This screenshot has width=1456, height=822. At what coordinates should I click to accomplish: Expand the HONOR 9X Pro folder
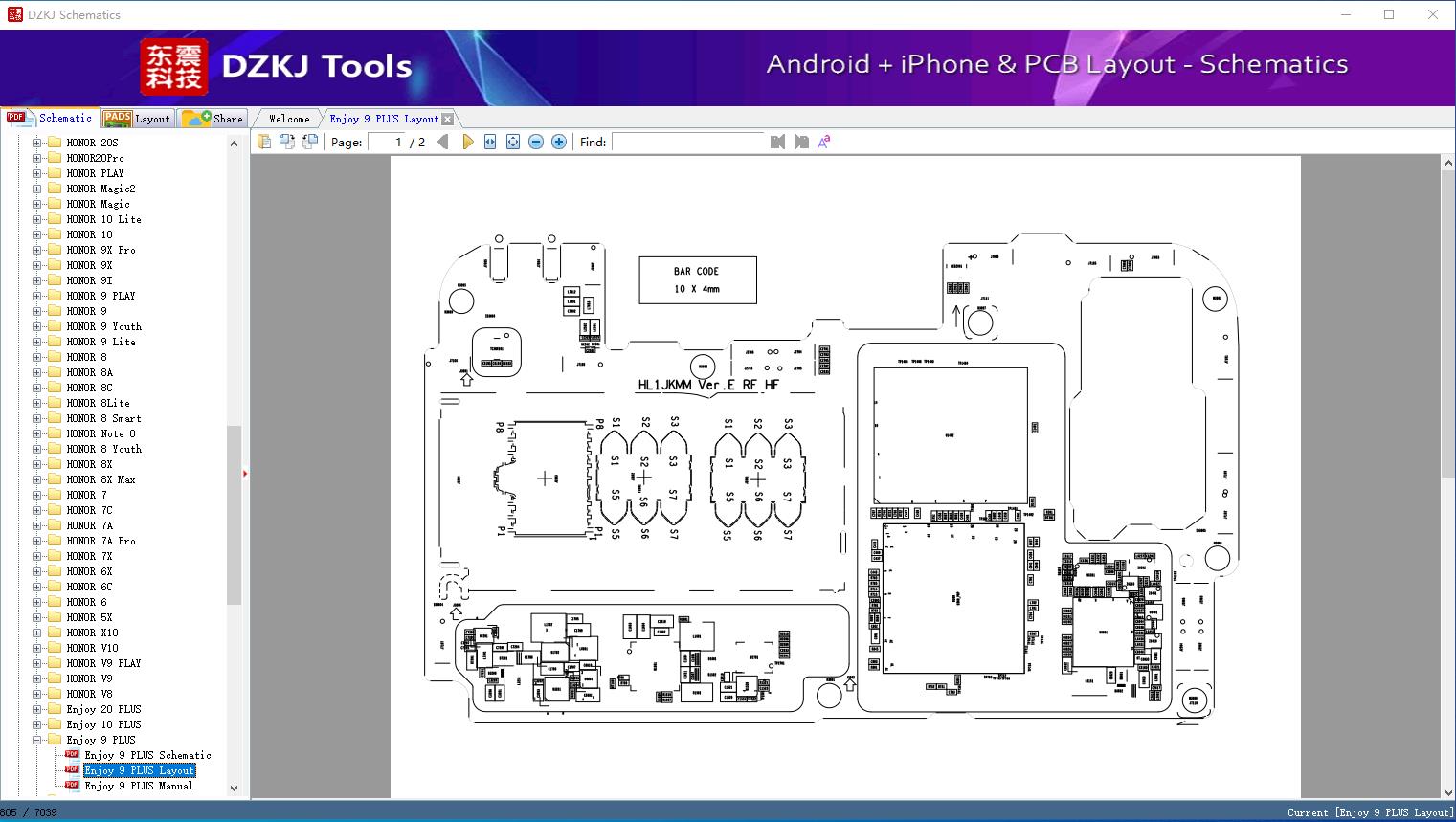[36, 250]
